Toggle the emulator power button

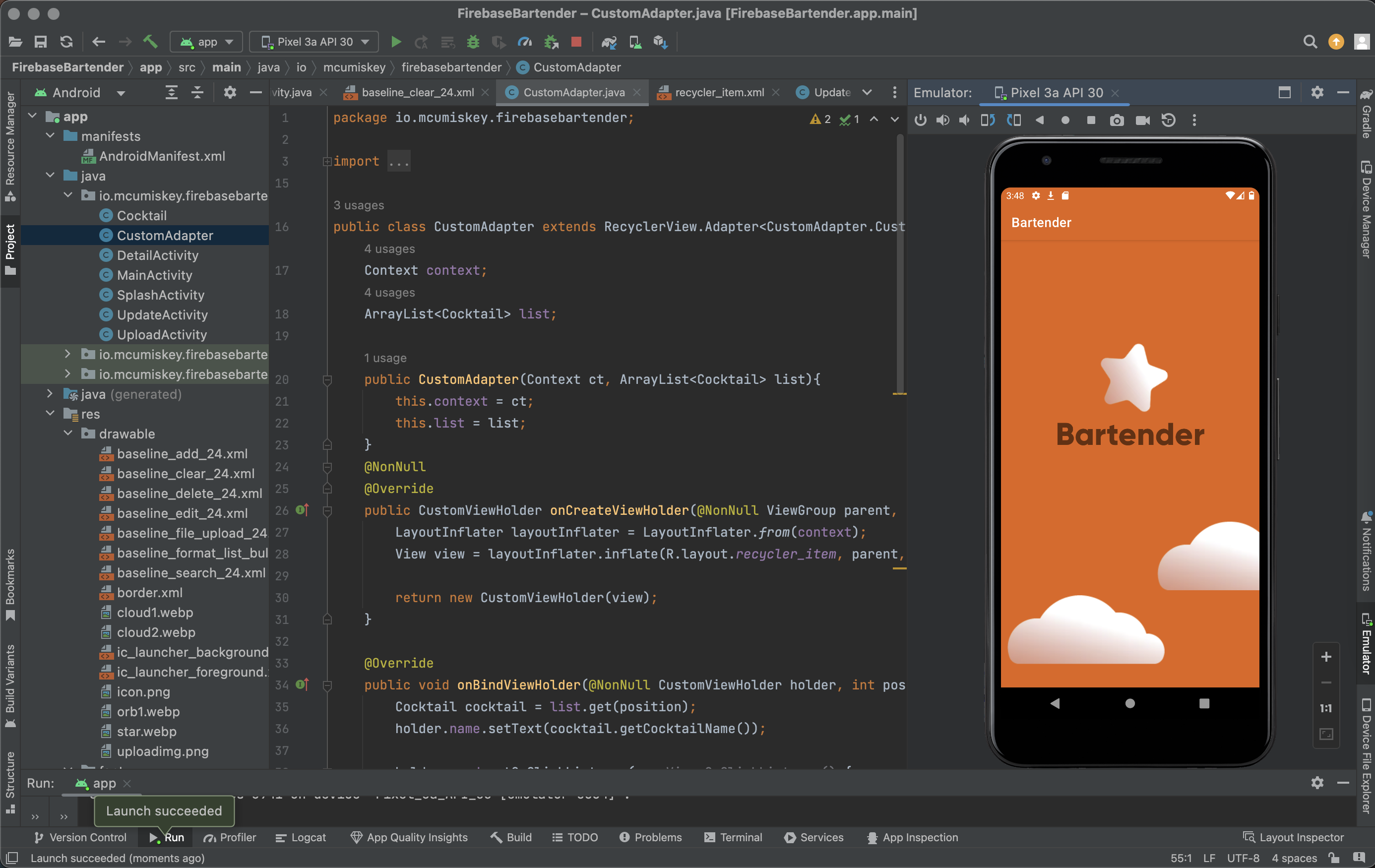point(920,121)
